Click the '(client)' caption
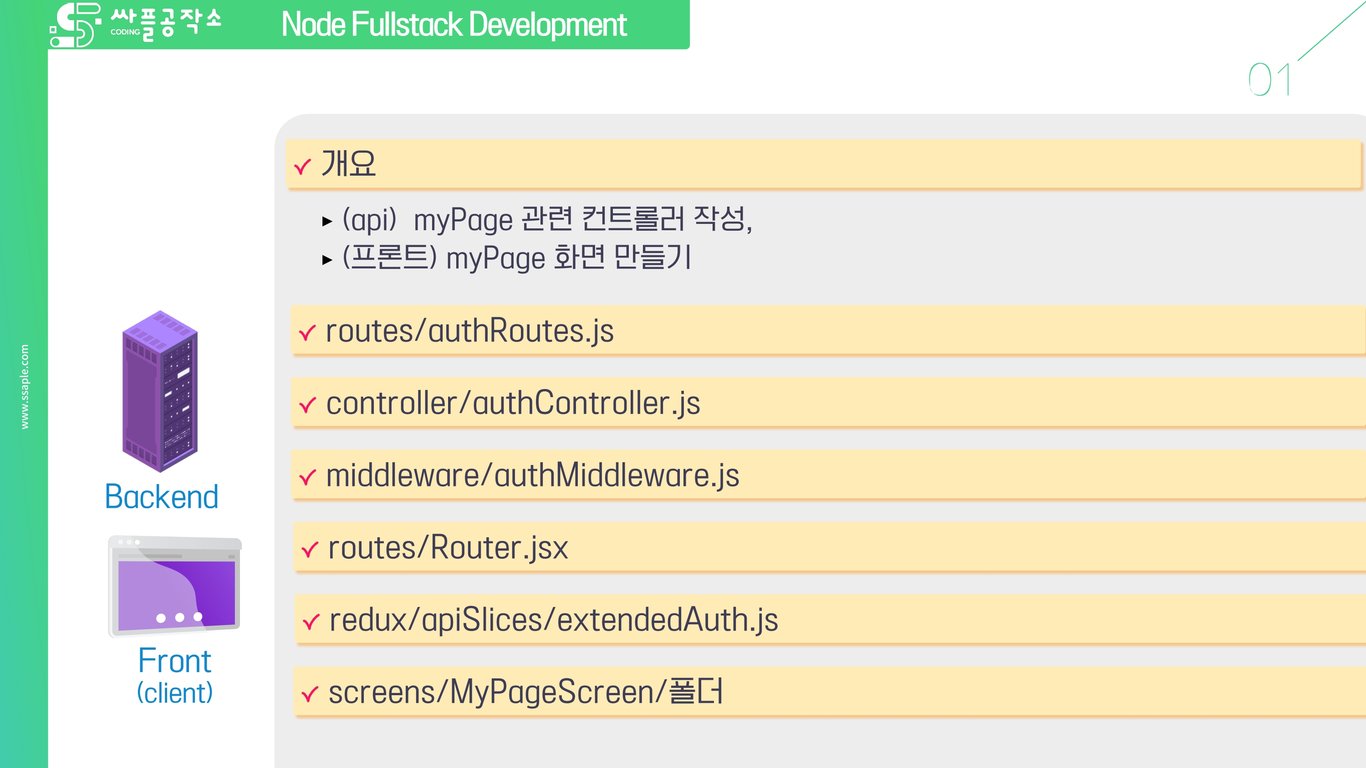Screen dimensions: 1366x768 click(x=175, y=692)
